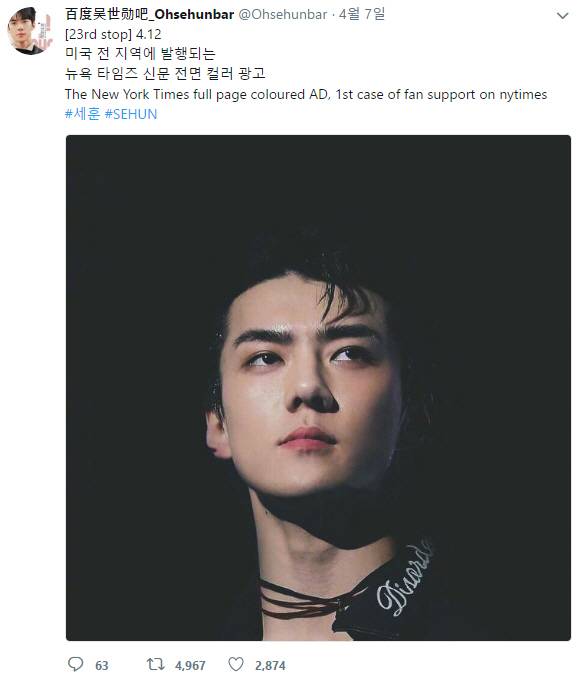Image resolution: width=580 pixels, height=679 pixels.
Task: Open the attached tweet photo
Action: pos(318,388)
